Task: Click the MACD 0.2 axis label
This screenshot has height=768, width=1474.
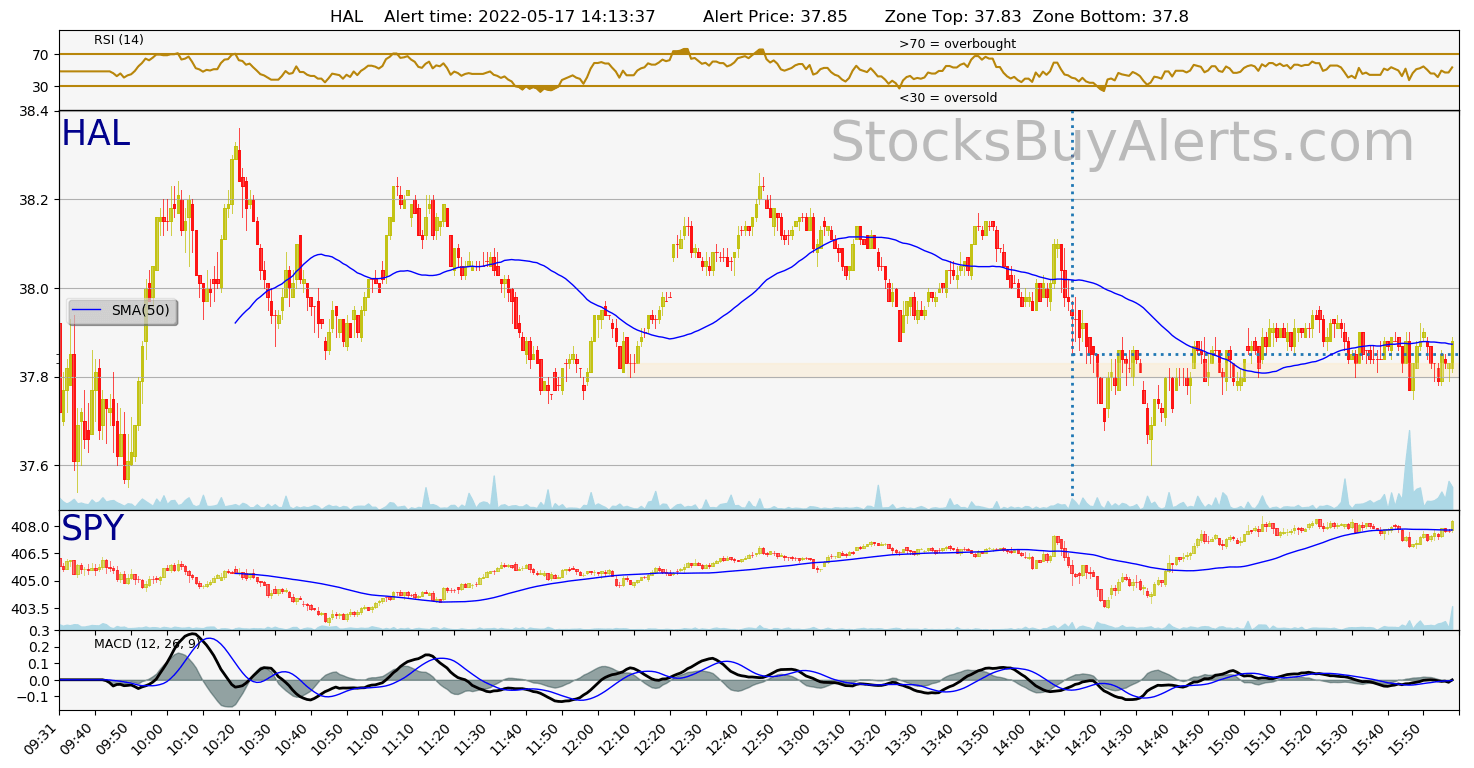Action: (x=37, y=647)
